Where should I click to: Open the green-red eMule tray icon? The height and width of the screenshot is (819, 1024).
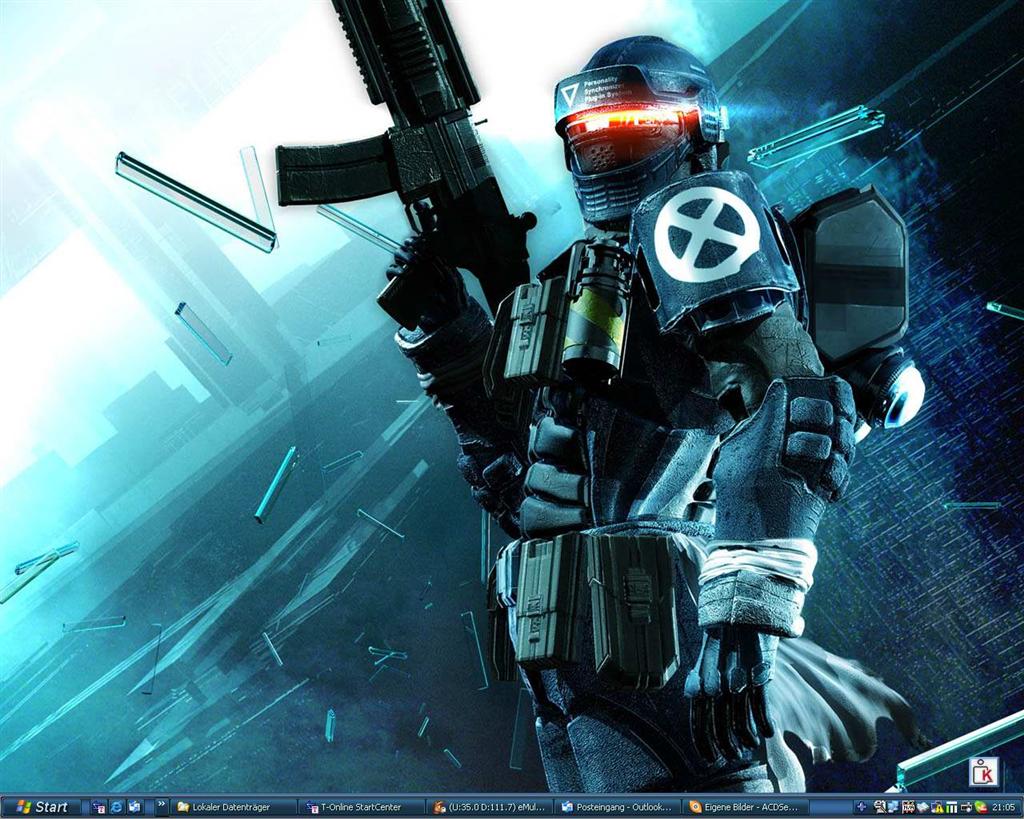tap(981, 808)
